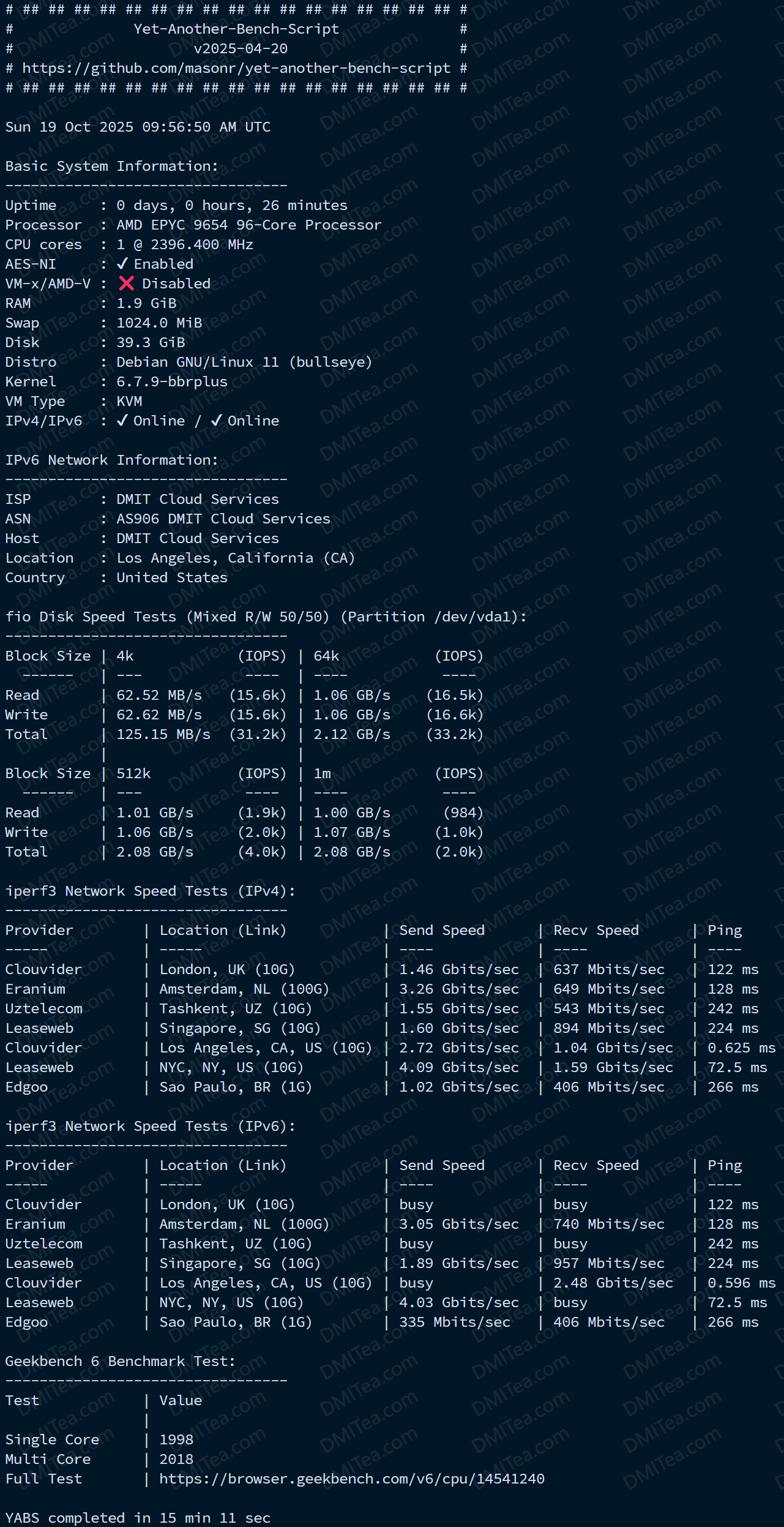784x1527 pixels.
Task: Click the AS906 DMIT Cloud Services ASN
Action: pyautogui.click(x=223, y=519)
